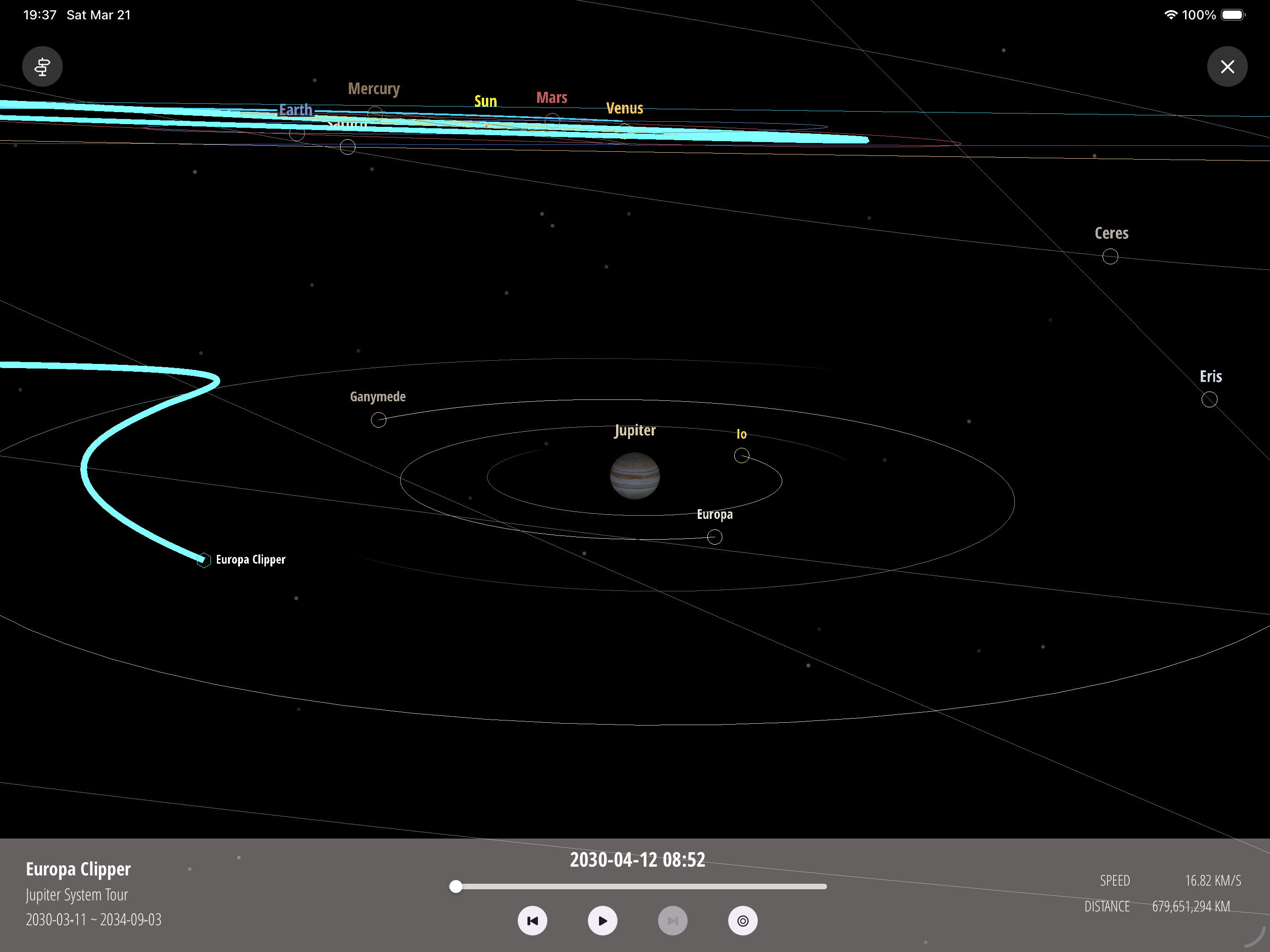Open info via the Europa Clipper title

tap(78, 869)
